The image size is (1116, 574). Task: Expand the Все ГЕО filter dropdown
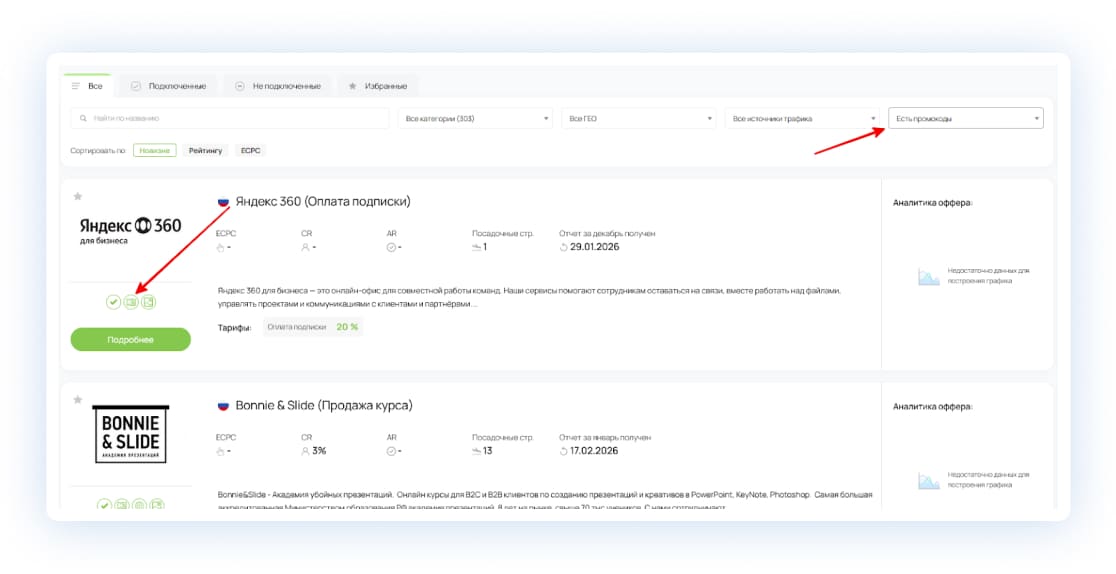[x=638, y=118]
